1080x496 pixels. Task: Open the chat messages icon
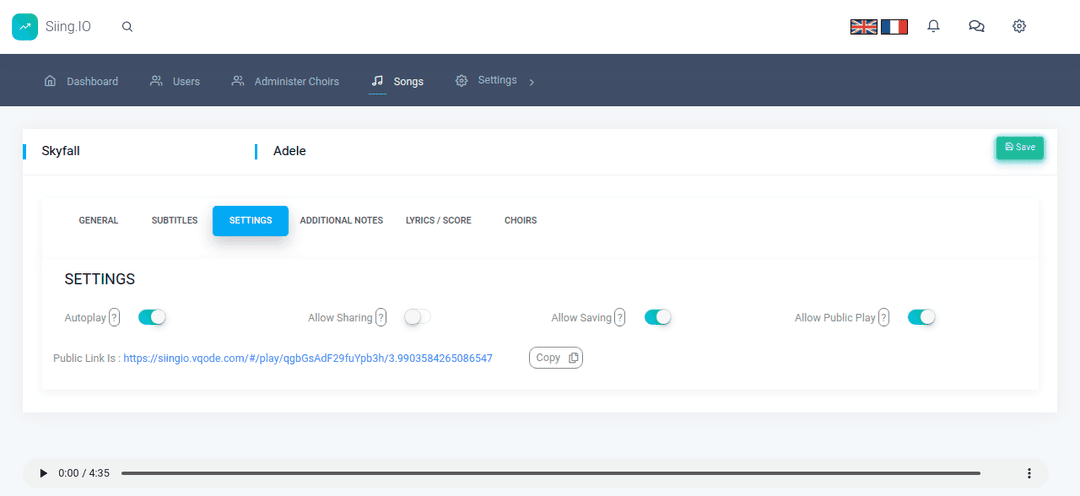coord(976,27)
